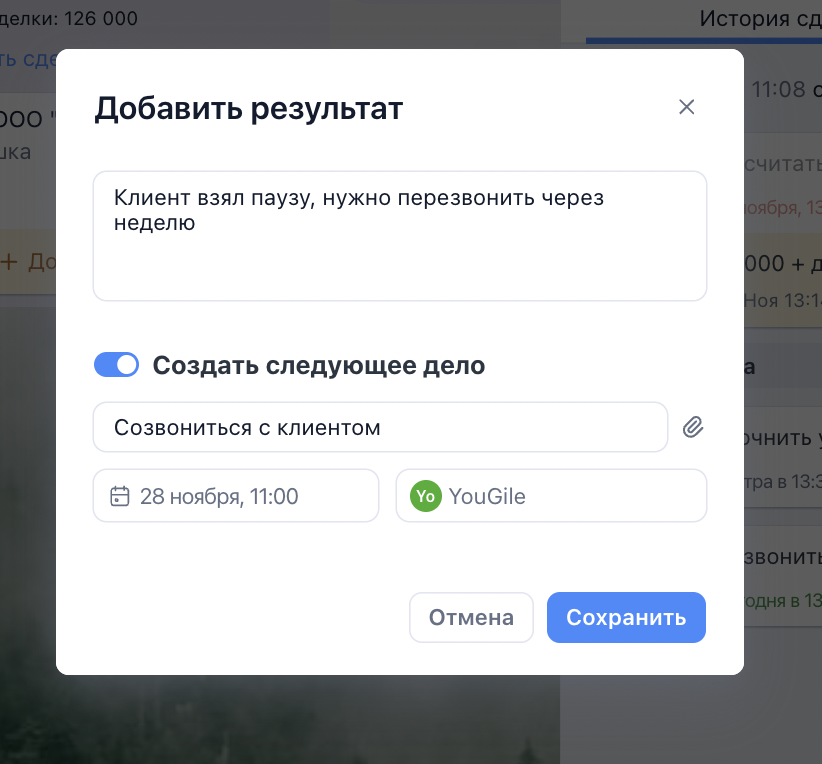This screenshot has width=822, height=764.
Task: Close the Добавить результат dialog with X
Action: click(x=686, y=108)
